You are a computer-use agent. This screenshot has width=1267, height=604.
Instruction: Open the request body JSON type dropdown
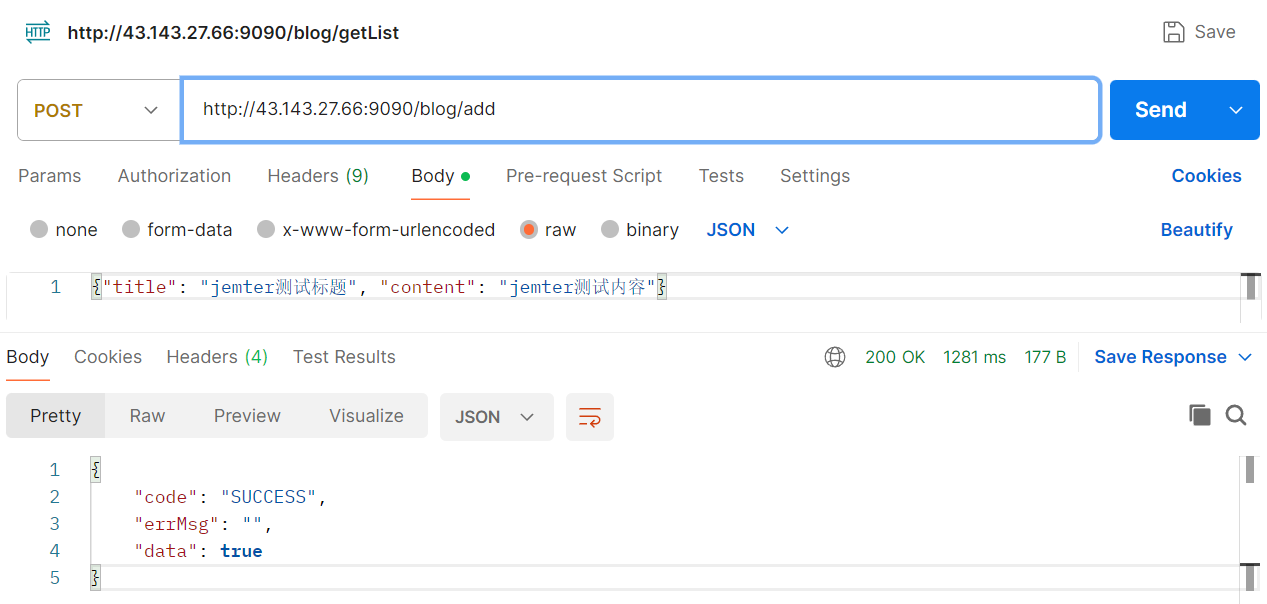point(748,230)
